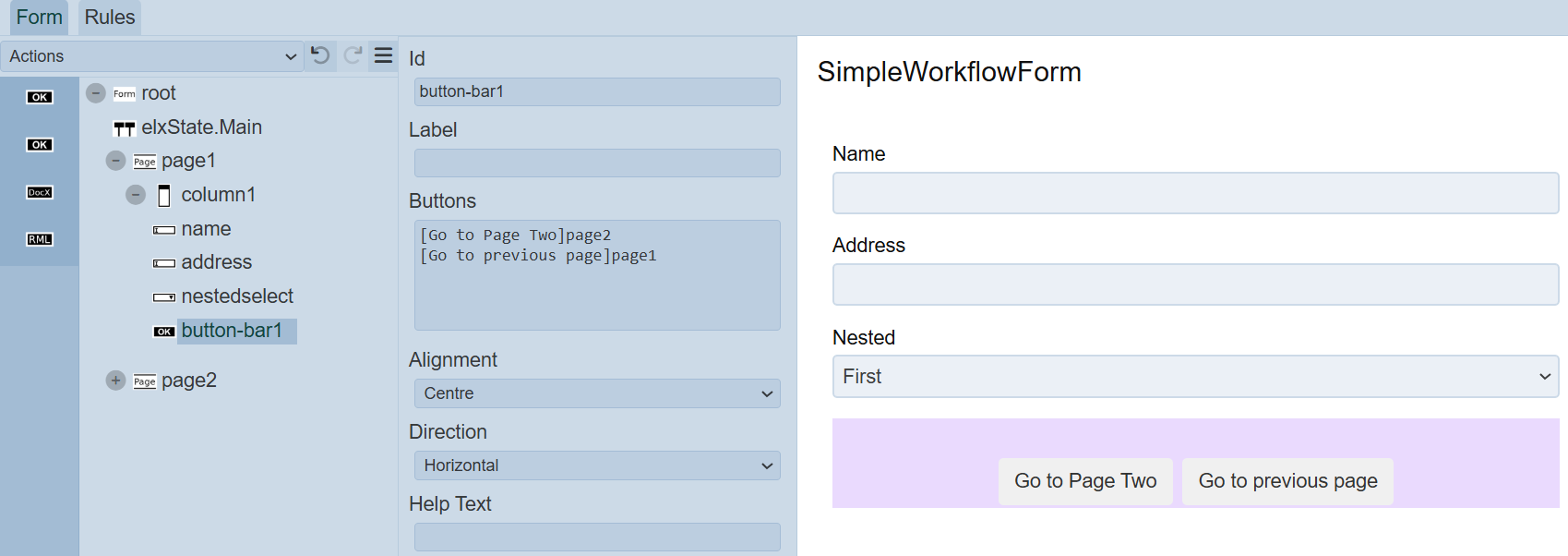Screen dimensions: 1568x556
Task: Click the Redo arrow icon
Action: click(353, 55)
